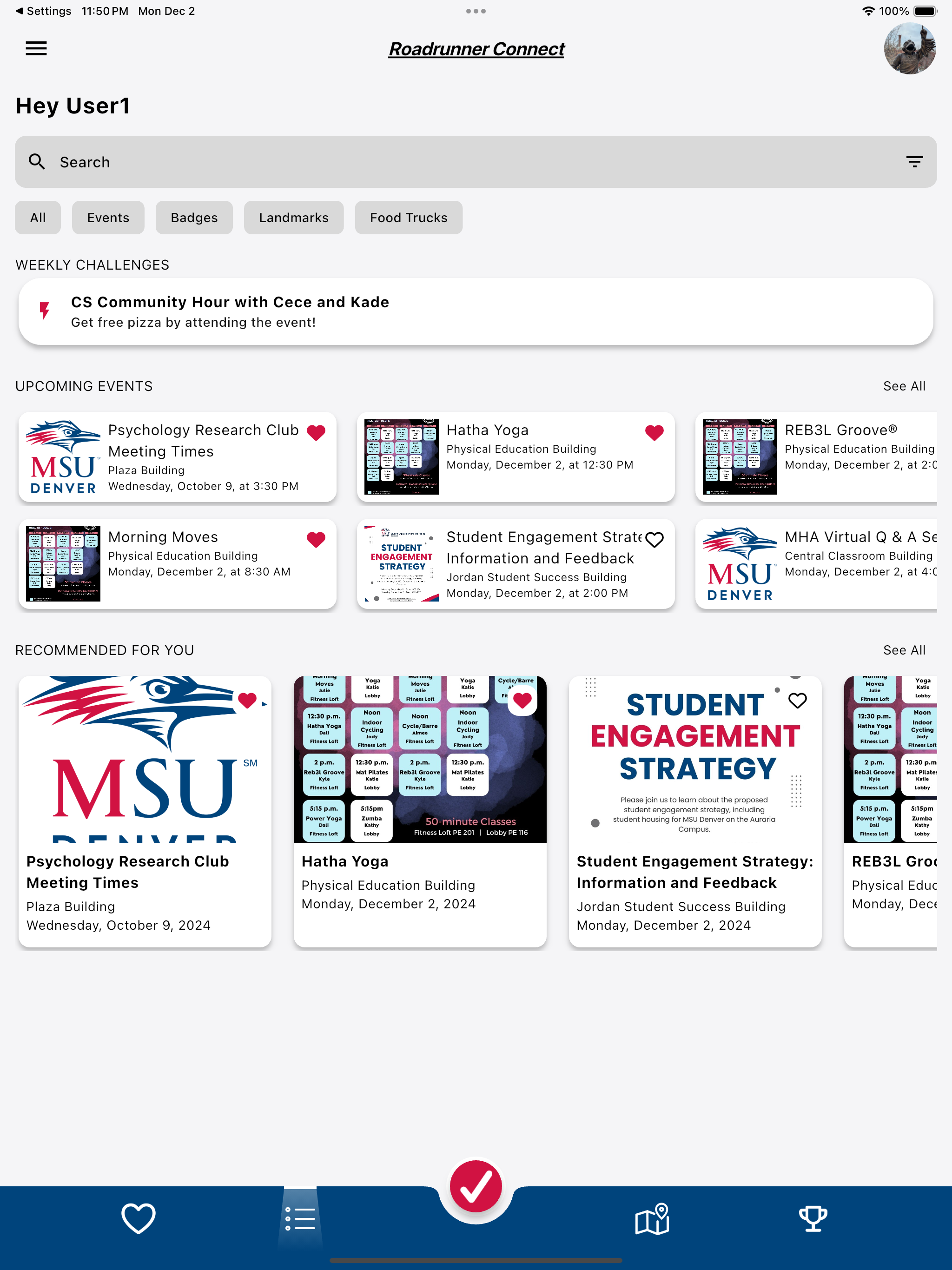Unfavorite Psychology Research Club recommended card
Viewport: 952px width, 1270px height.
247,701
